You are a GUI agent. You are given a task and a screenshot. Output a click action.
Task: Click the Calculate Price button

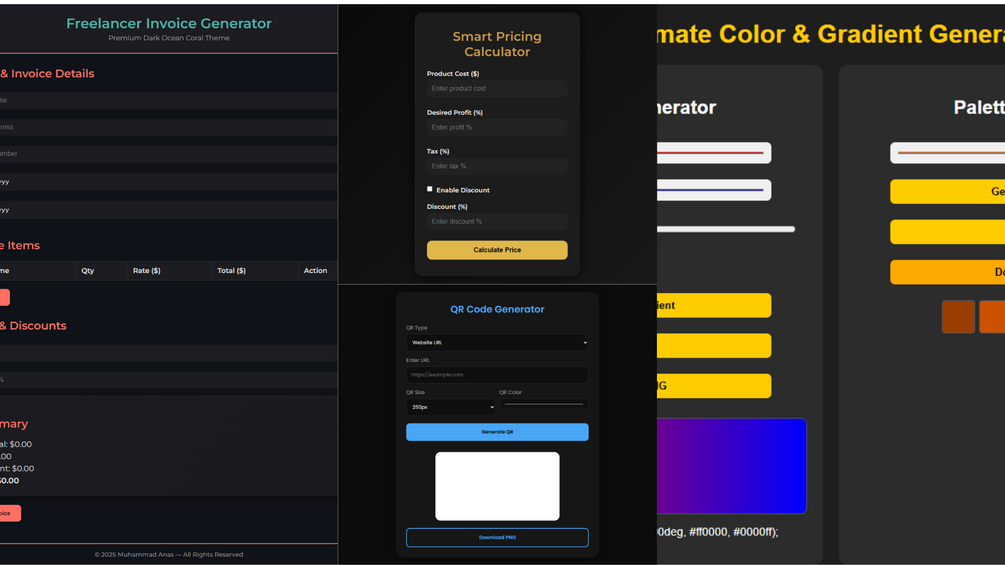(497, 250)
